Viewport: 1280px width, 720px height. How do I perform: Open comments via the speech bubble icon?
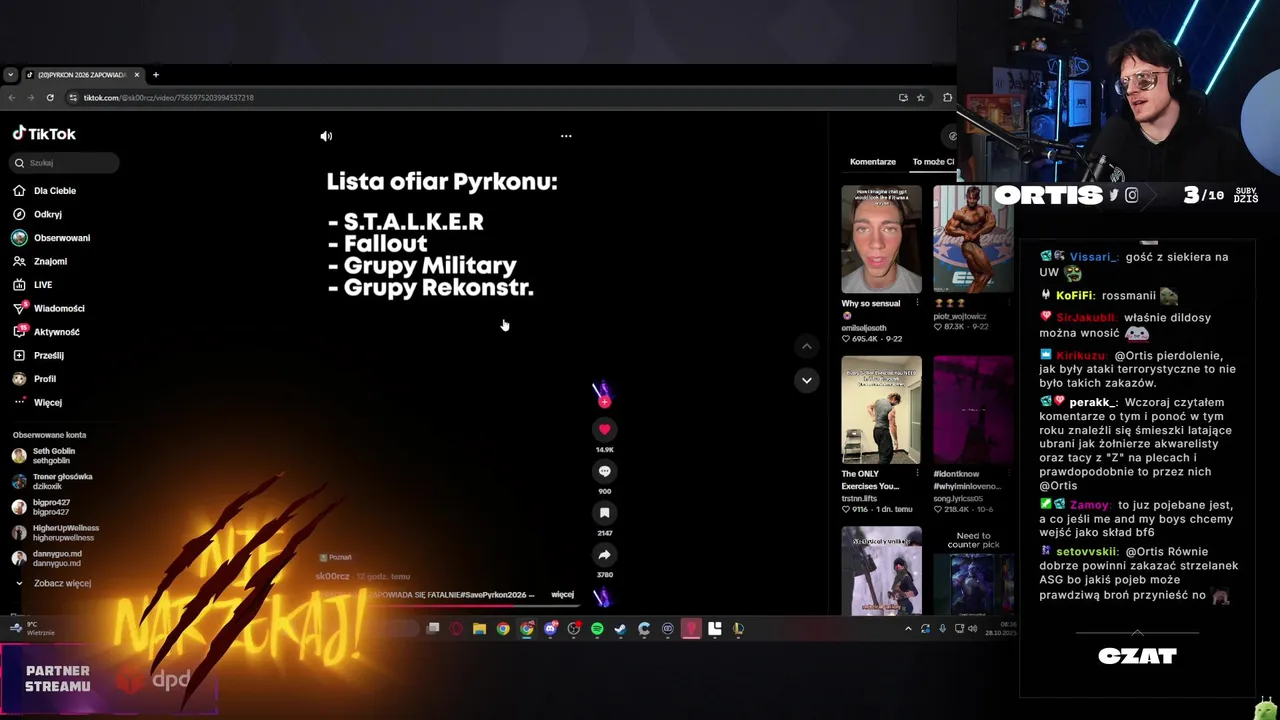(x=604, y=471)
